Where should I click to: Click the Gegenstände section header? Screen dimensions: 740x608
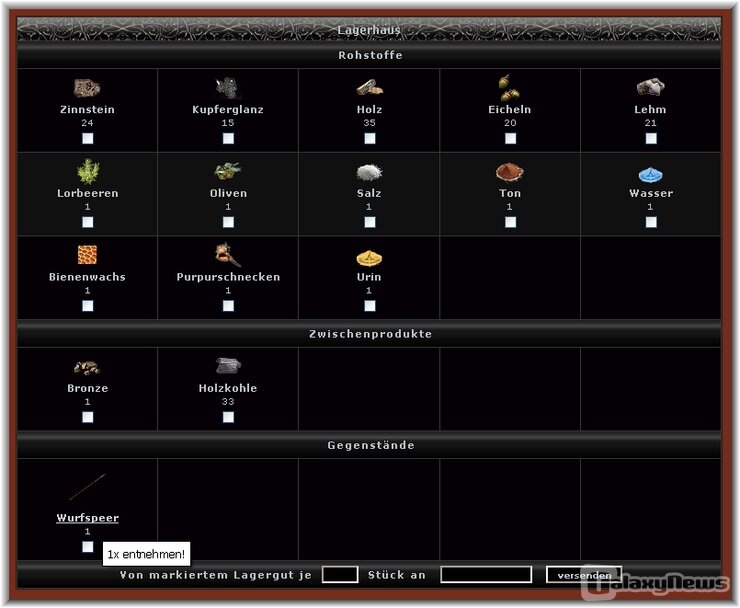coord(370,445)
